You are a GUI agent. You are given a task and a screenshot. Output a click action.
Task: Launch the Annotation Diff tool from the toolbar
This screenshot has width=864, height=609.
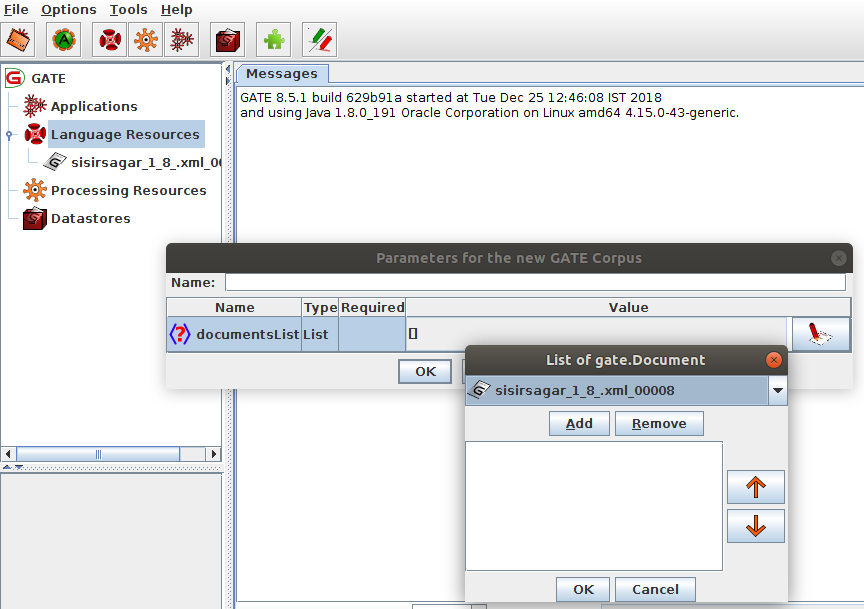pyautogui.click(x=318, y=40)
